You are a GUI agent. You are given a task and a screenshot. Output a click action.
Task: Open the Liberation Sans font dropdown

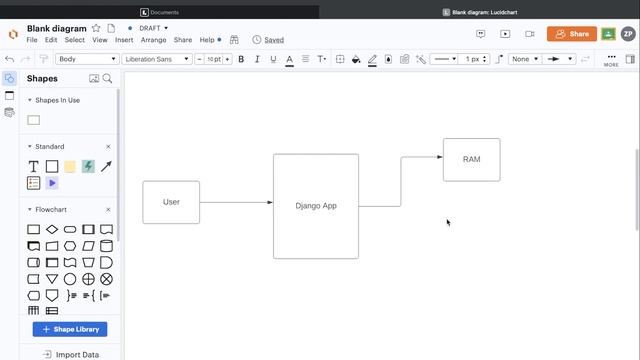[157, 59]
